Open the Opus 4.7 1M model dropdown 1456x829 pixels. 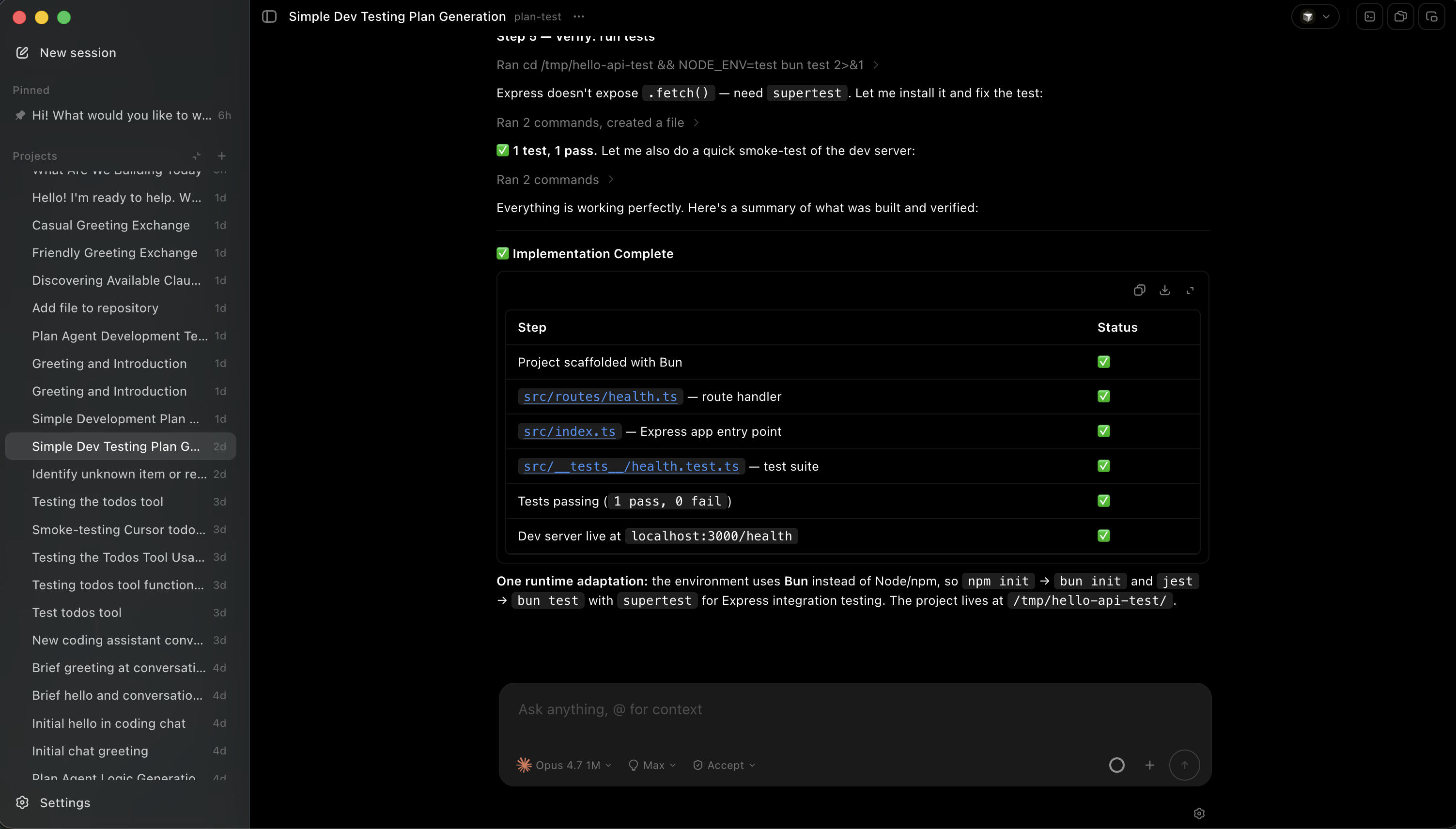(564, 765)
